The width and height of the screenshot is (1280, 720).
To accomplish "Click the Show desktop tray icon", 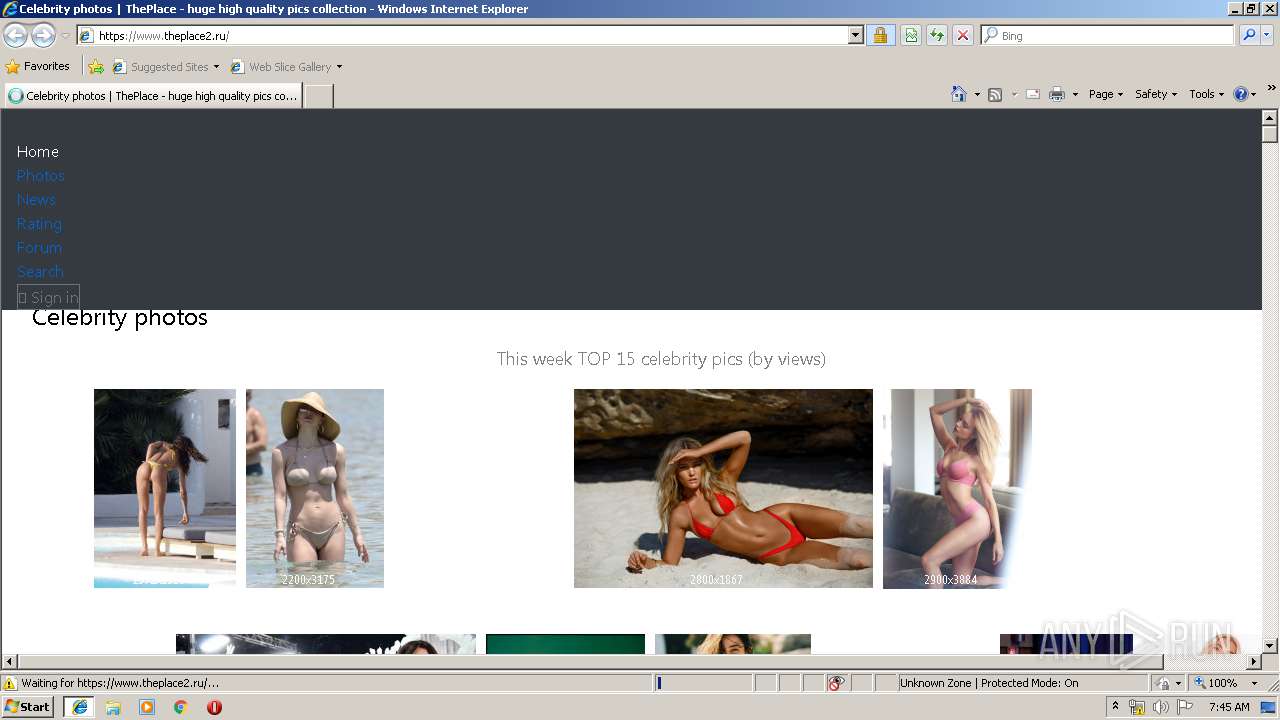I will point(1269,707).
